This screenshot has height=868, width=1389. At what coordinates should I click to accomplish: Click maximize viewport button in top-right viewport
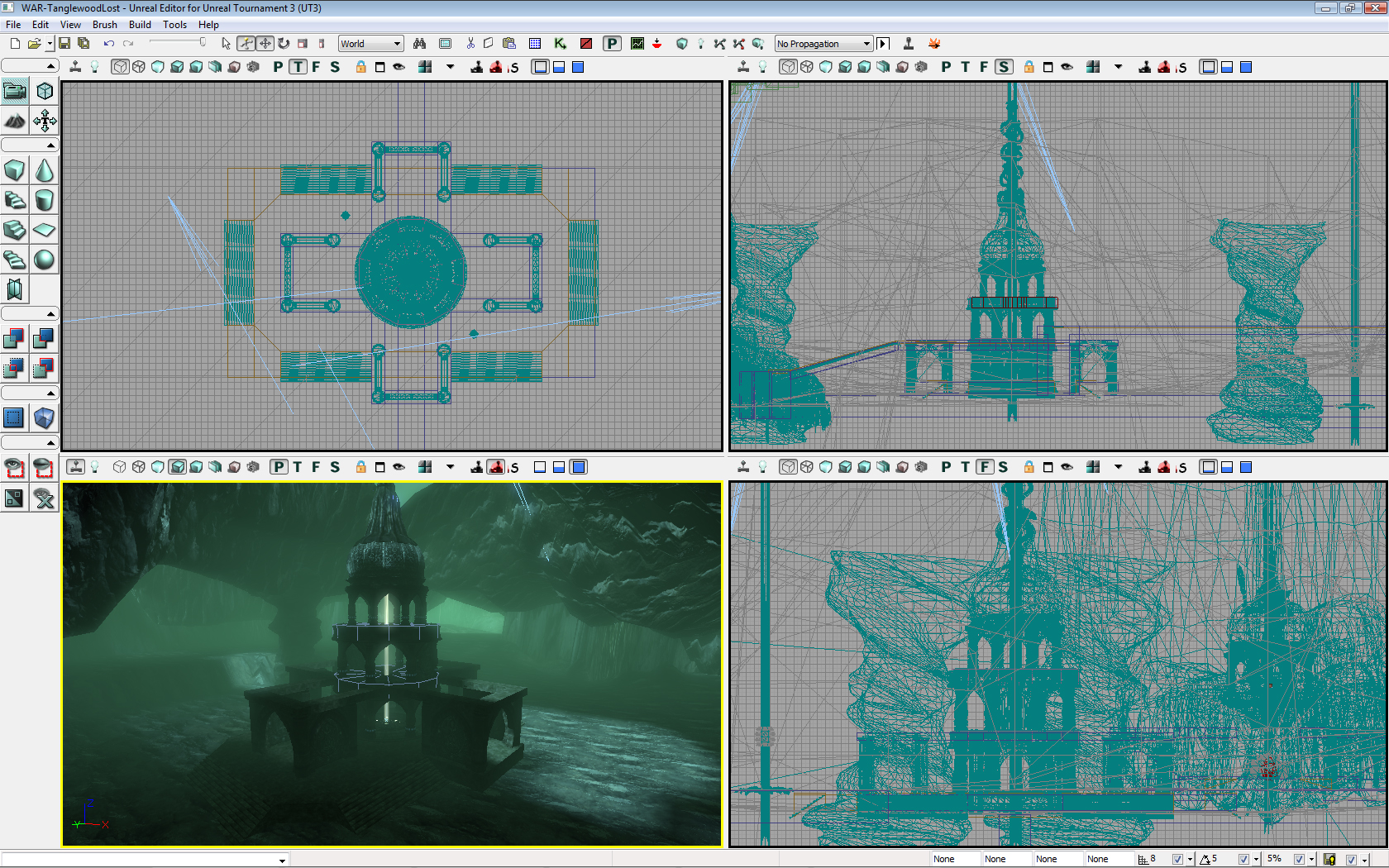[x=1048, y=67]
